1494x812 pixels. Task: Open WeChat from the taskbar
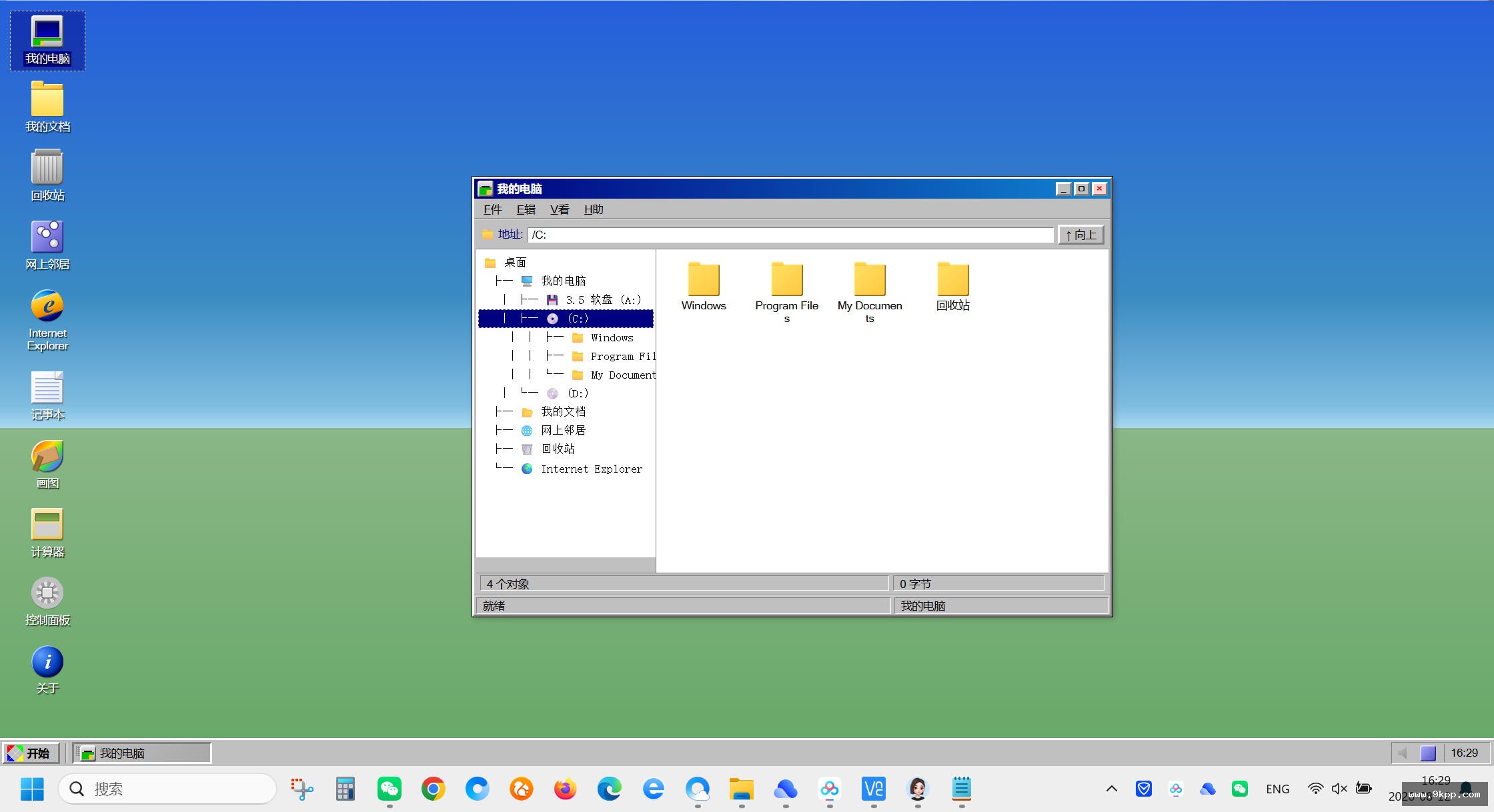[x=390, y=789]
